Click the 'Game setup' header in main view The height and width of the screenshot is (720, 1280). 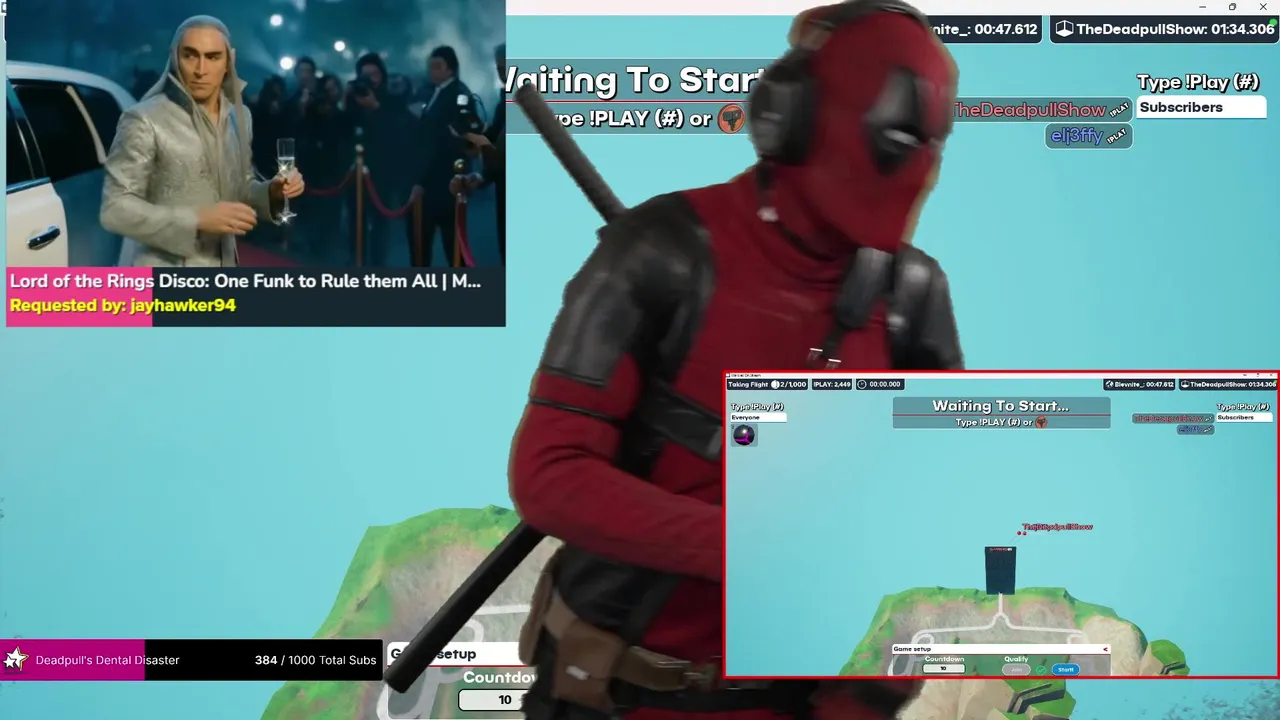[x=455, y=654]
